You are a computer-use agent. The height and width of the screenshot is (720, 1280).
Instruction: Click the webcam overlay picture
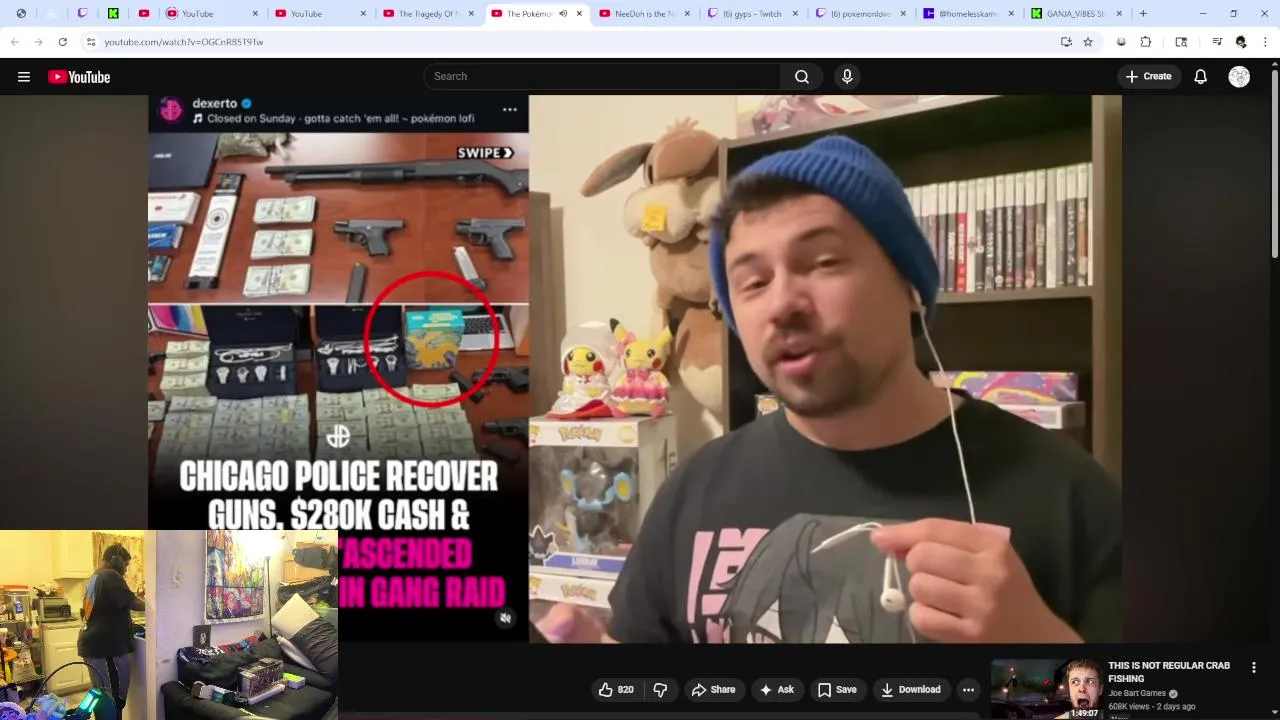[169, 625]
